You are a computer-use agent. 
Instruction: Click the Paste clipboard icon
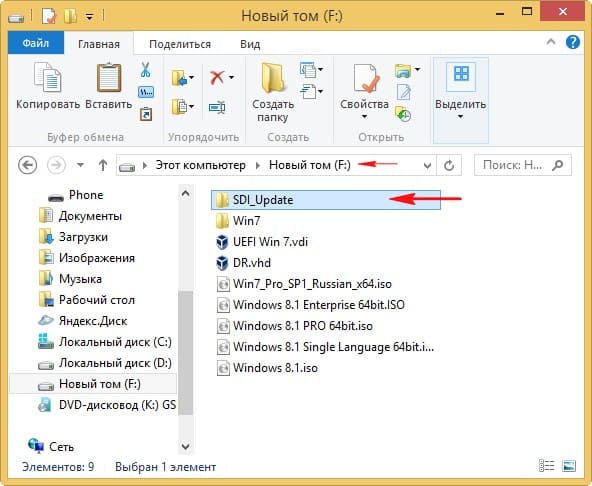(x=109, y=78)
